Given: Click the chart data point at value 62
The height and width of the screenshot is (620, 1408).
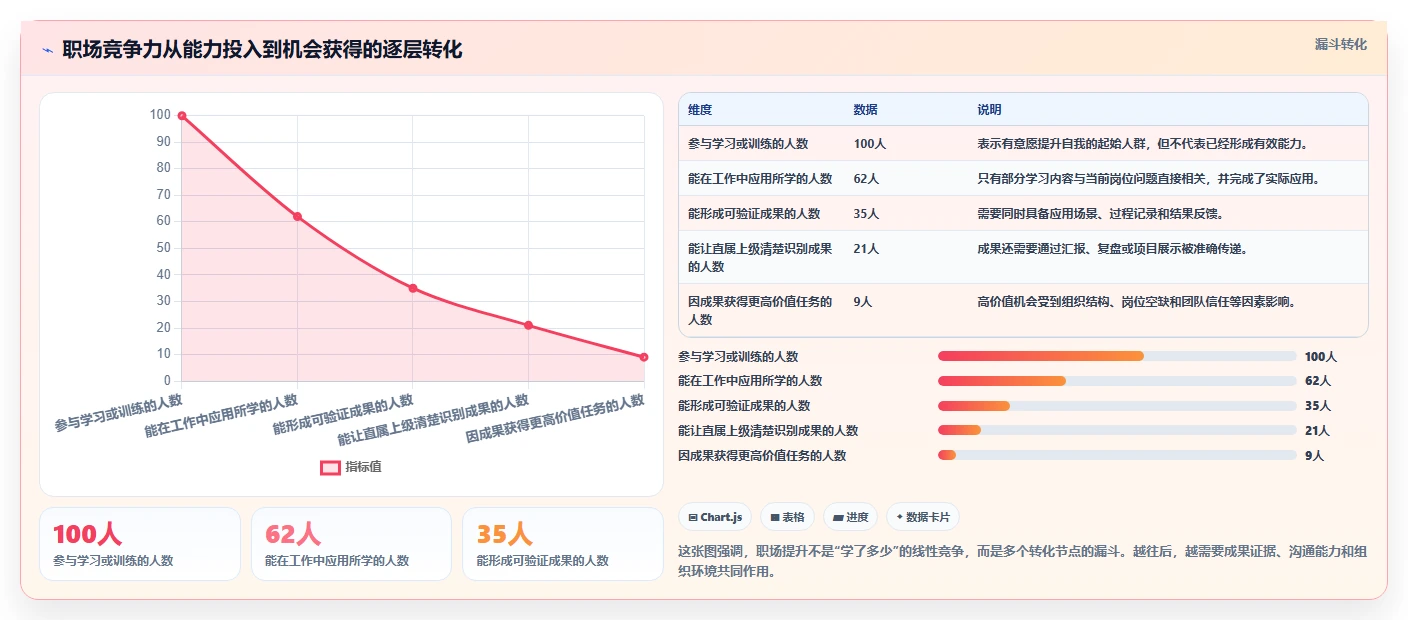Looking at the screenshot, I should tap(297, 217).
